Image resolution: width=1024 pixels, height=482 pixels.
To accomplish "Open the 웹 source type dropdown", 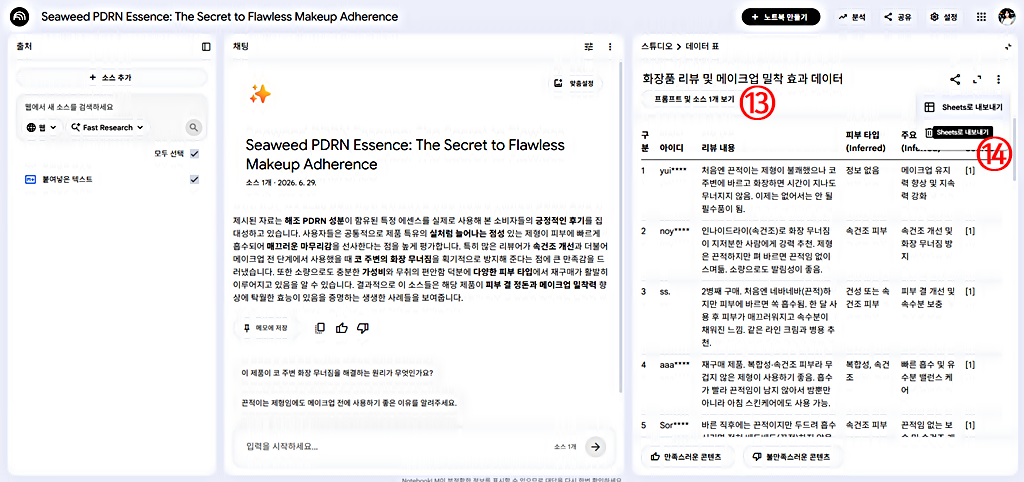I will pos(42,127).
